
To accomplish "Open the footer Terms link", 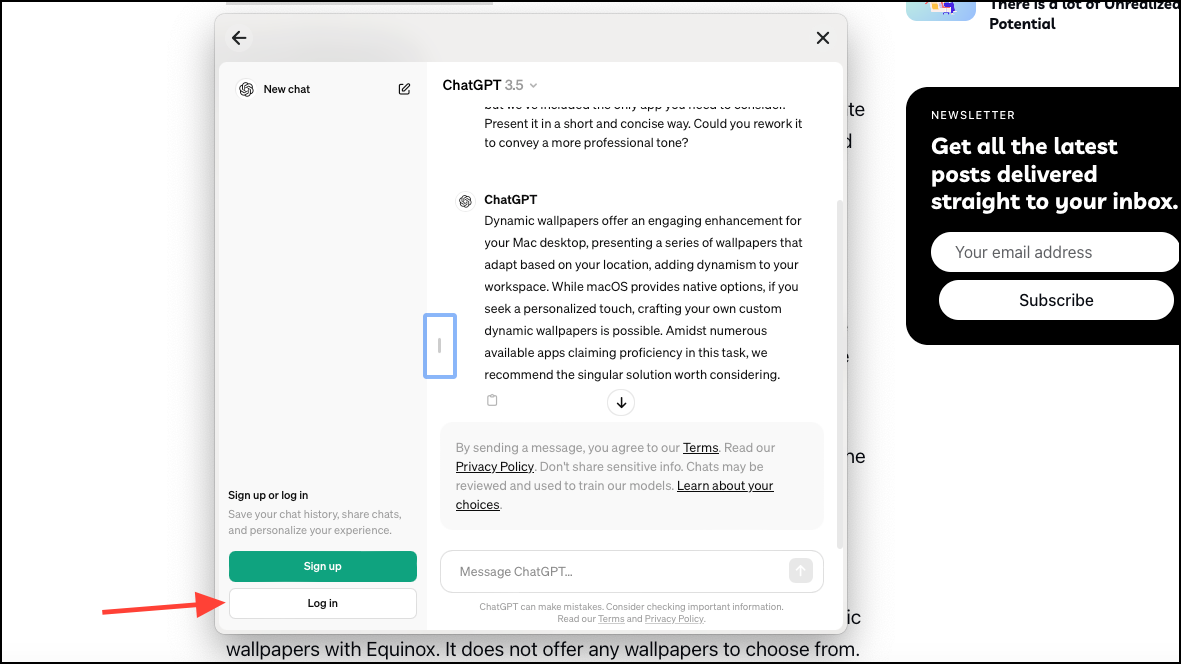I will click(x=611, y=619).
